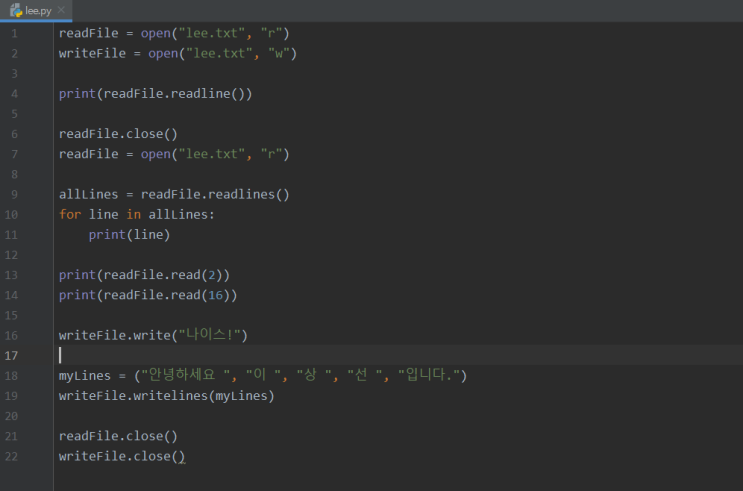Viewport: 743px width, 491px height.
Task: Click the 'myLines = ("안녕하세요 "...' tuple line
Action: pos(263,376)
